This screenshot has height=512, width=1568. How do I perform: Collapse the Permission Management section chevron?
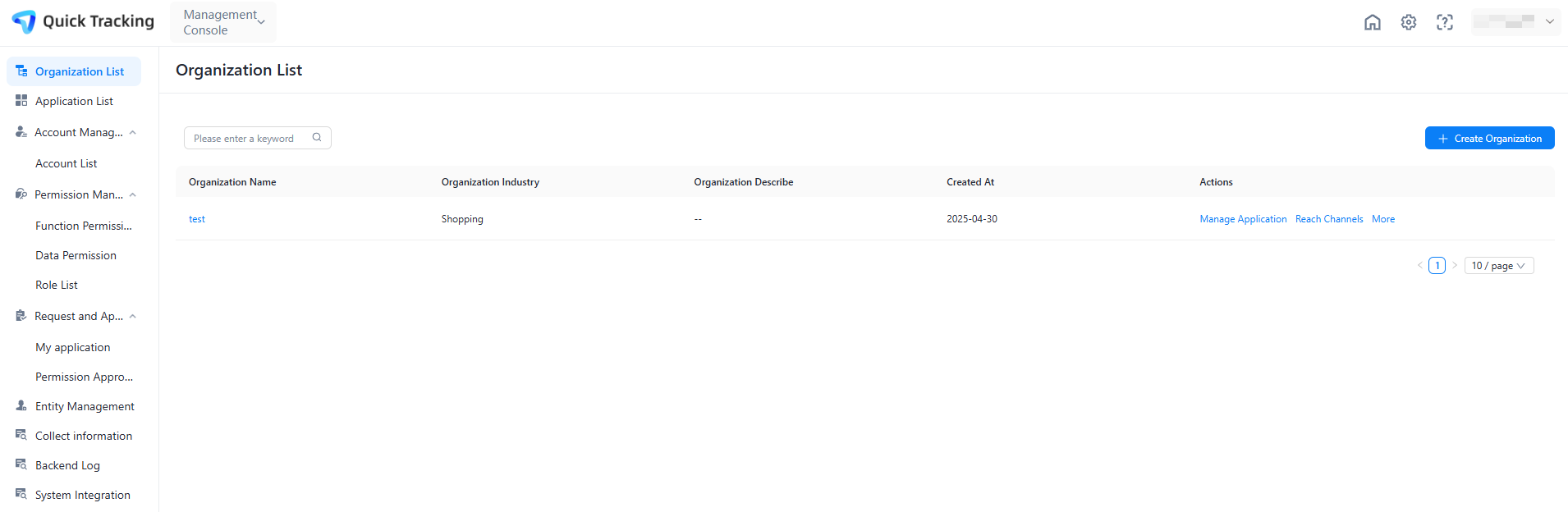pyautogui.click(x=133, y=194)
